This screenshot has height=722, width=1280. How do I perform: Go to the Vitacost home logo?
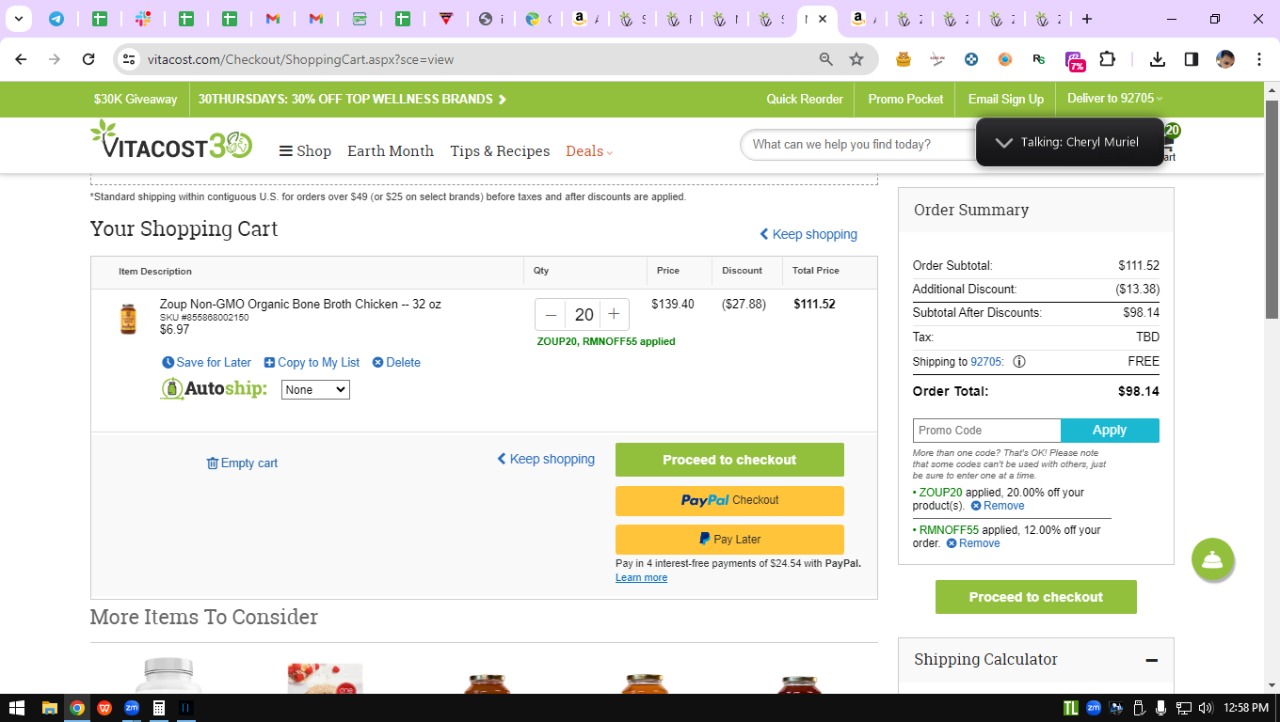click(171, 141)
